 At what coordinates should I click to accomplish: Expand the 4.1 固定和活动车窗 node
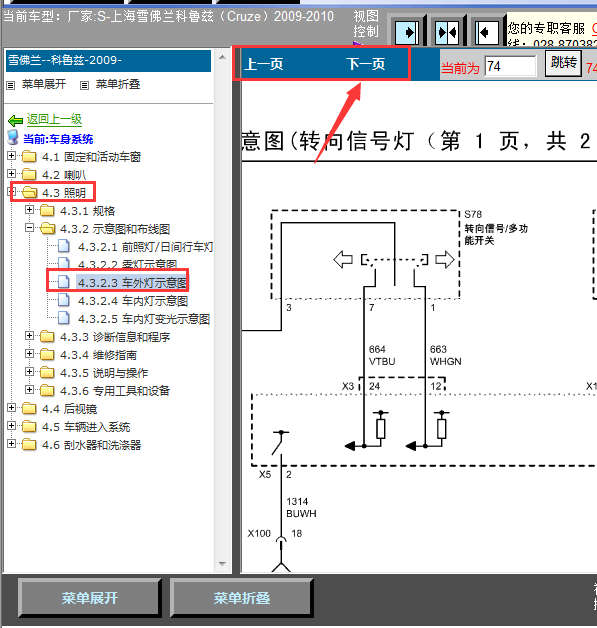(x=11, y=155)
